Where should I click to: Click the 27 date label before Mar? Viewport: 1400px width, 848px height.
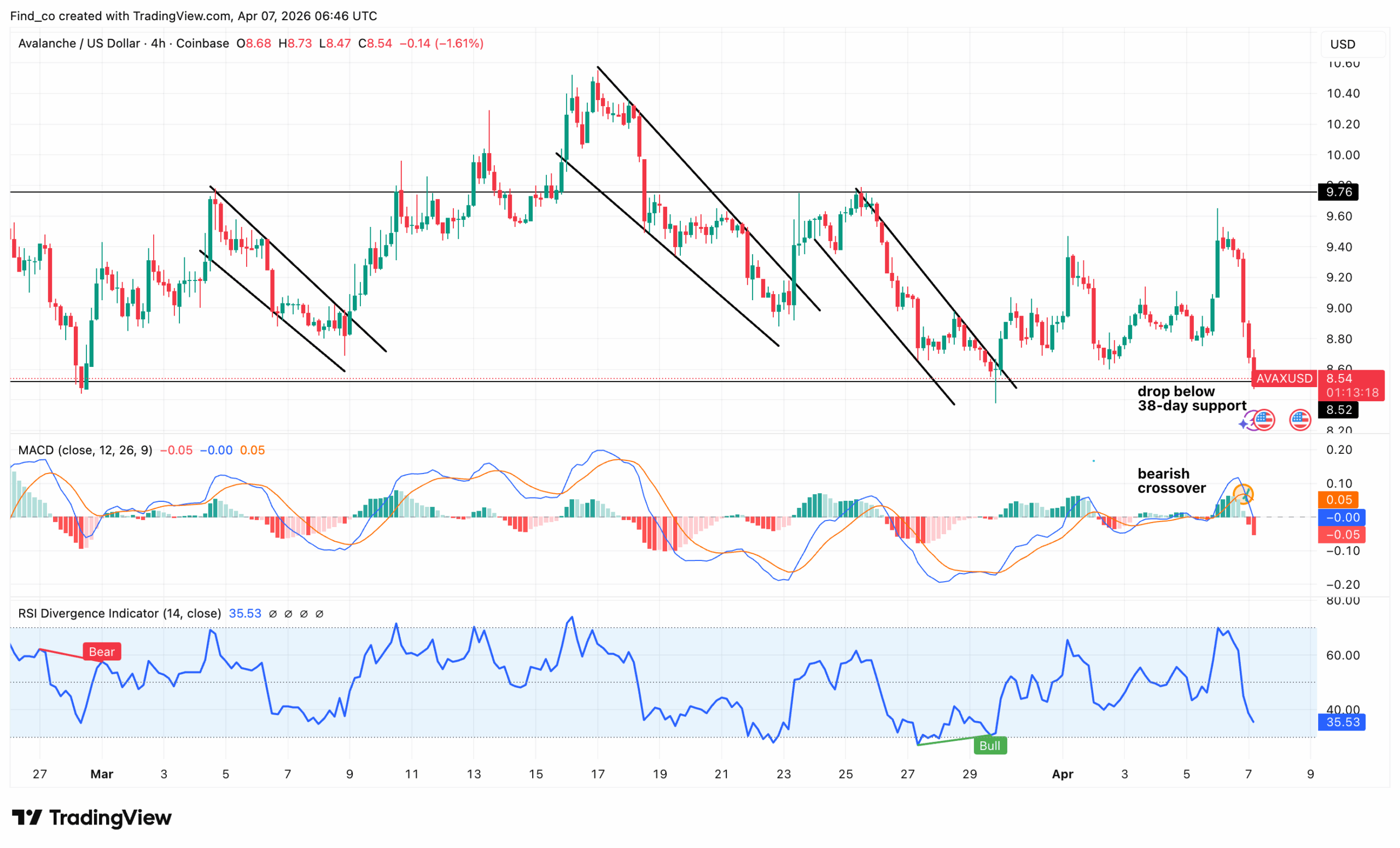(x=40, y=774)
